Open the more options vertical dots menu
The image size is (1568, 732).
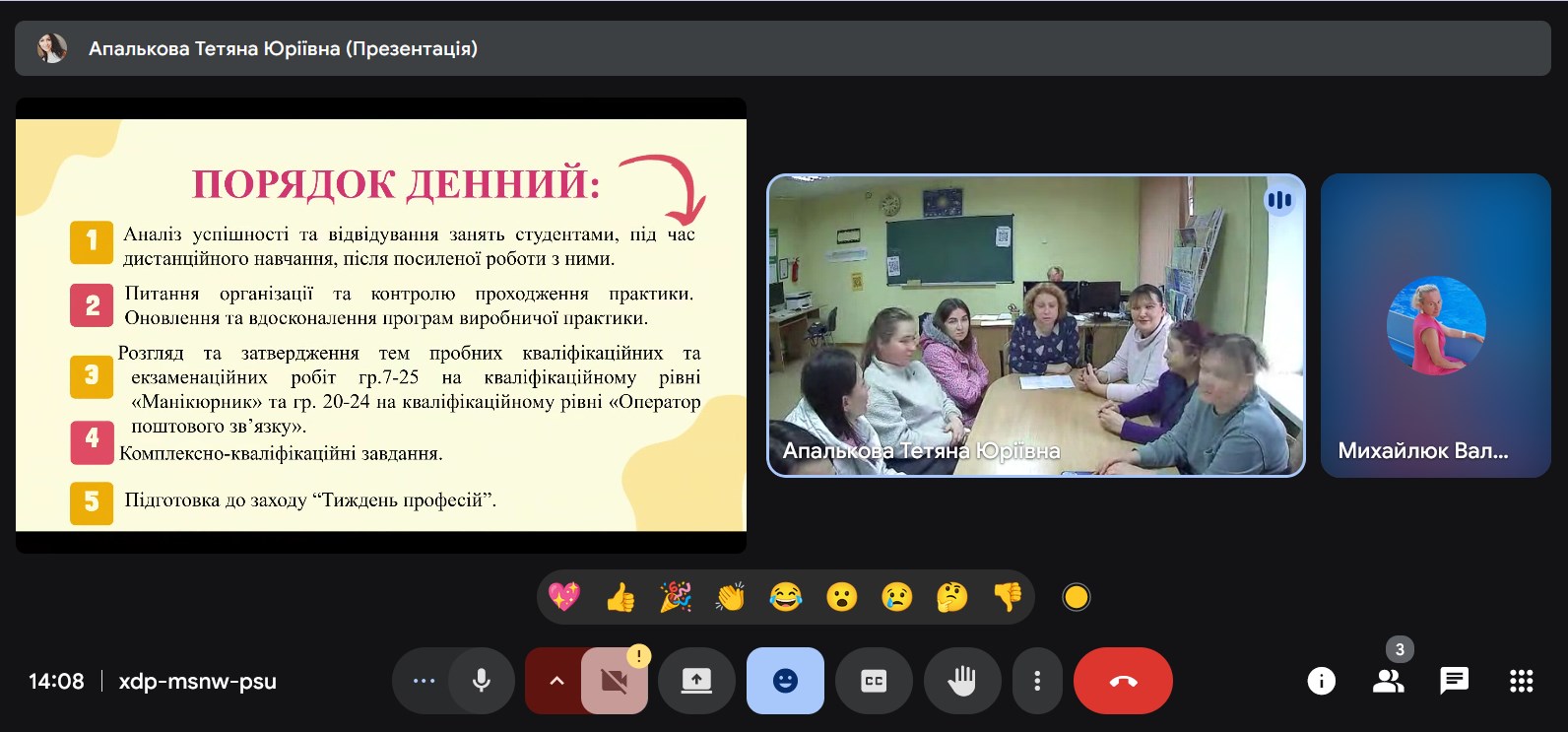tap(1036, 681)
